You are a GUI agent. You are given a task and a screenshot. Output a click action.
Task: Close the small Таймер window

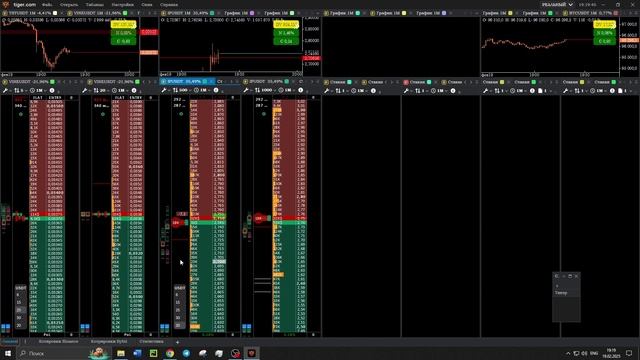576,276
